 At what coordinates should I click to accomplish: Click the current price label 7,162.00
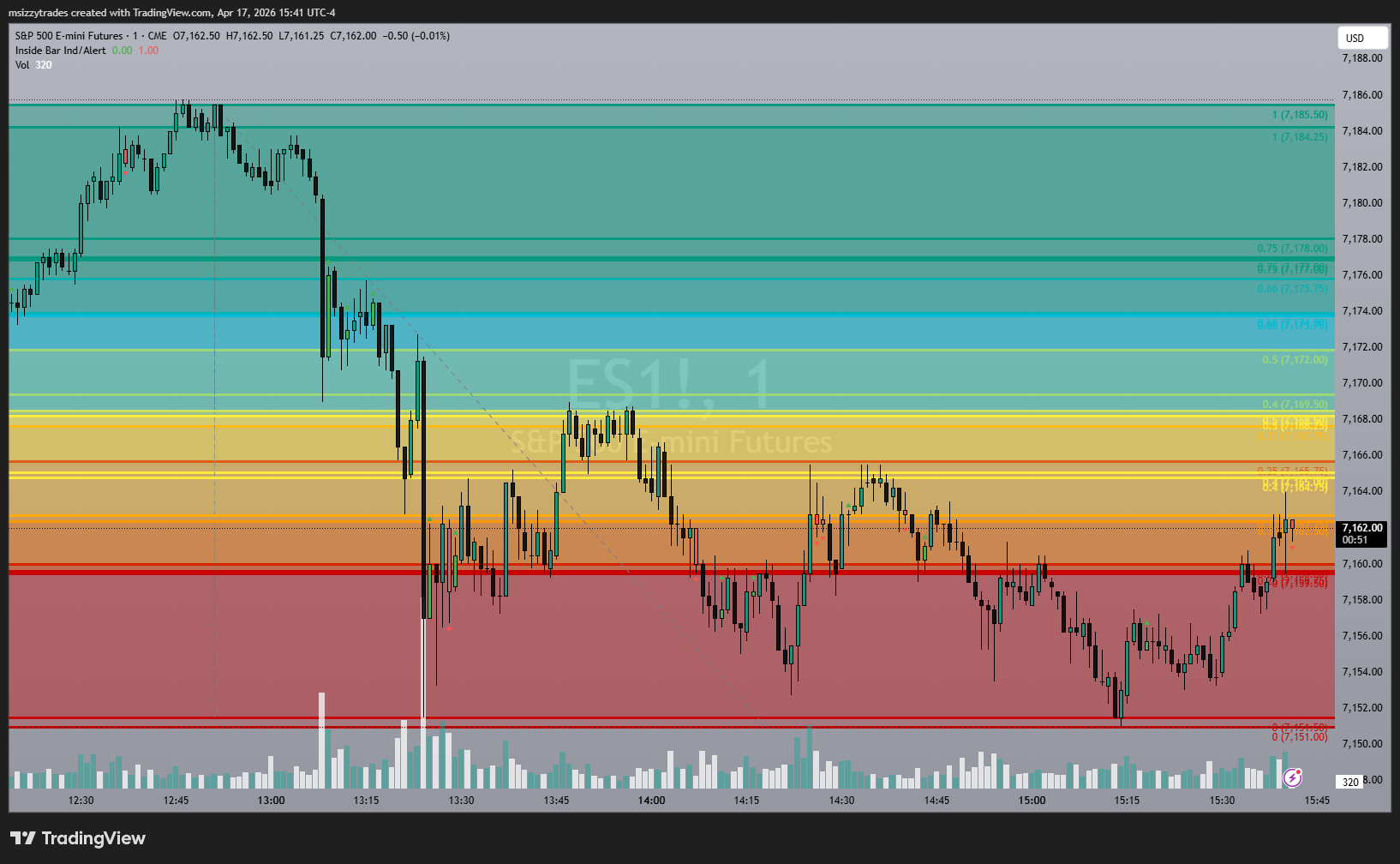click(1362, 528)
